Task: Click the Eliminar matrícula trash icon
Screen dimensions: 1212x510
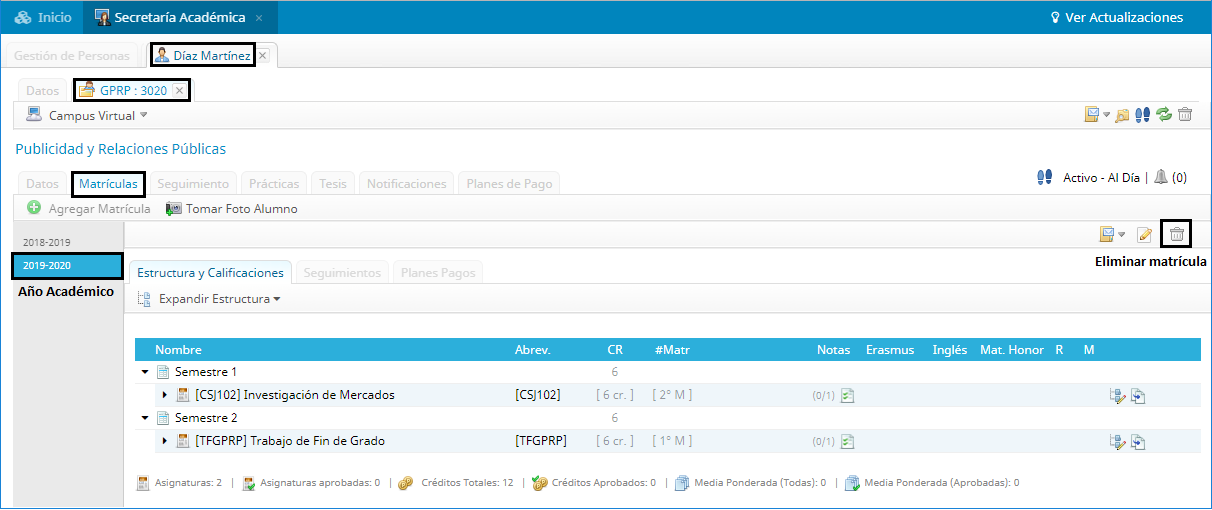Action: [x=1177, y=234]
